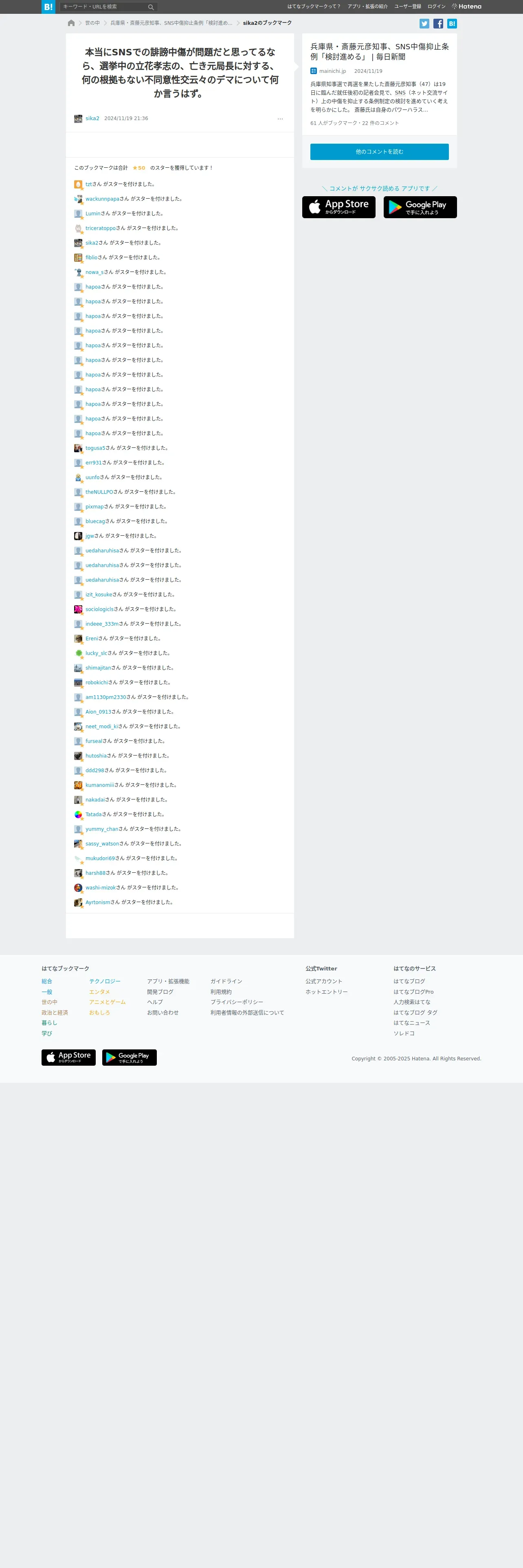
Task: Open footer エンタメ category
Action: coord(99,992)
